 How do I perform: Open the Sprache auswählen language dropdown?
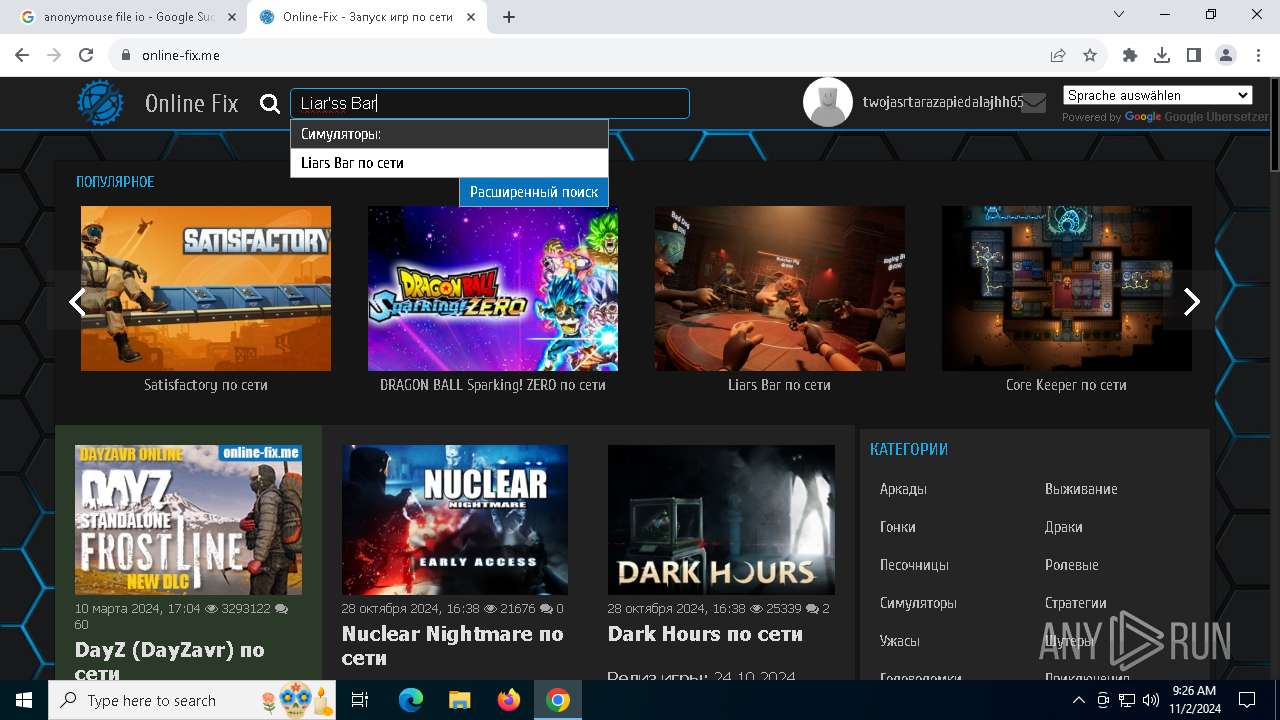[1157, 95]
